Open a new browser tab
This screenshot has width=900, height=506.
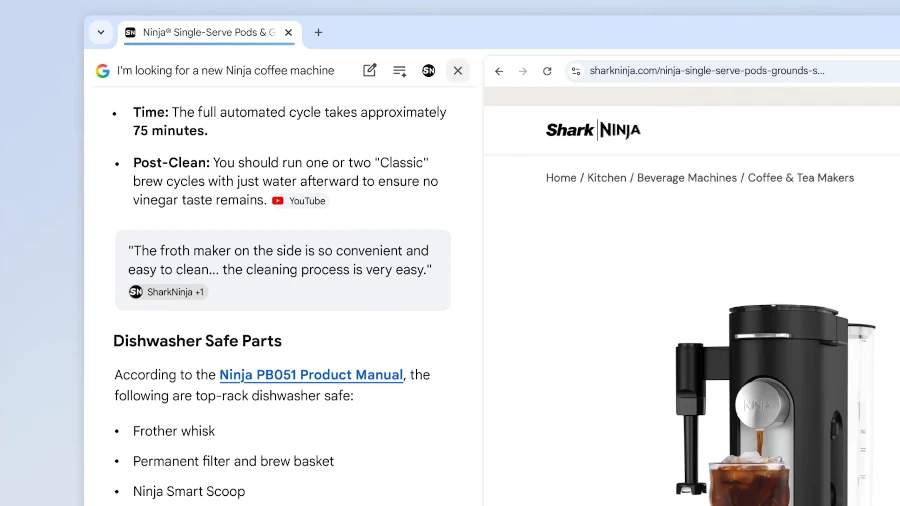(x=318, y=32)
